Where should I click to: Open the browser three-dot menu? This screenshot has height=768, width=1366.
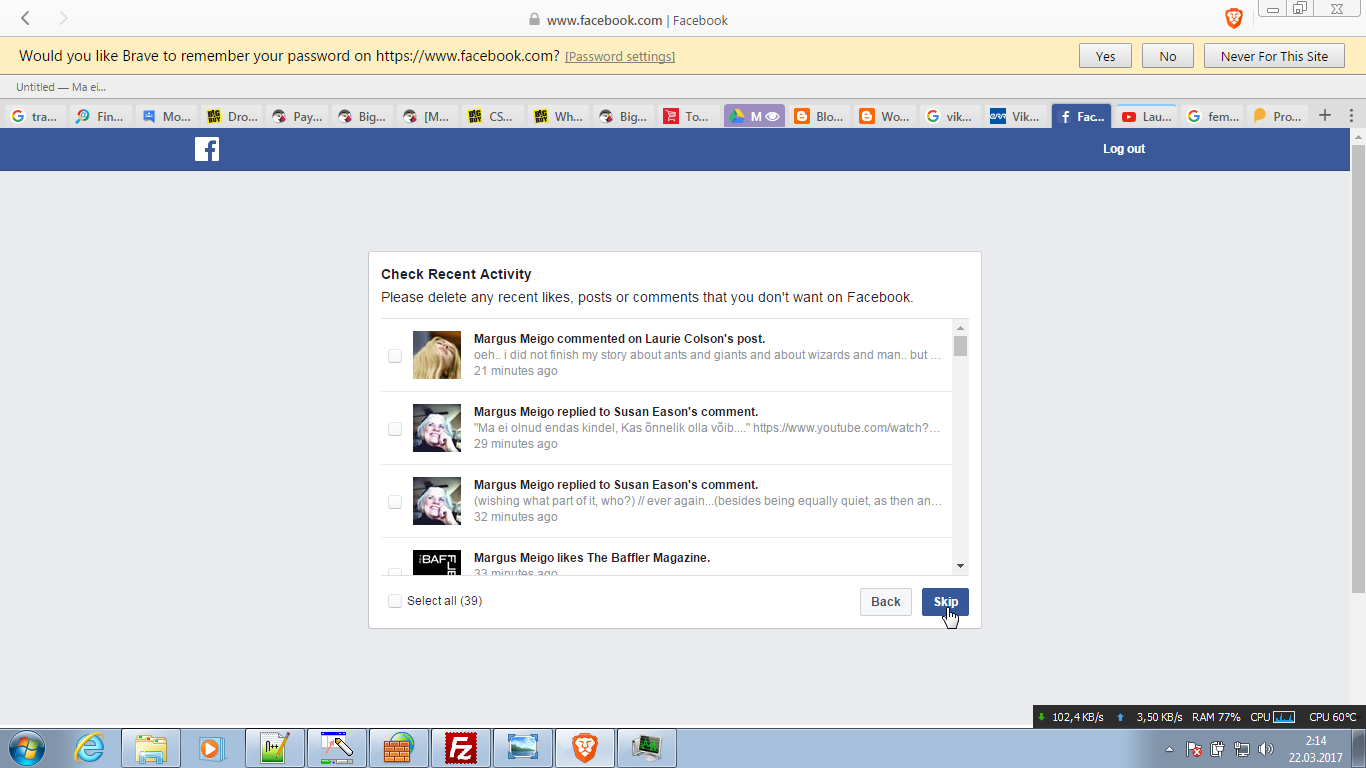click(x=1352, y=116)
